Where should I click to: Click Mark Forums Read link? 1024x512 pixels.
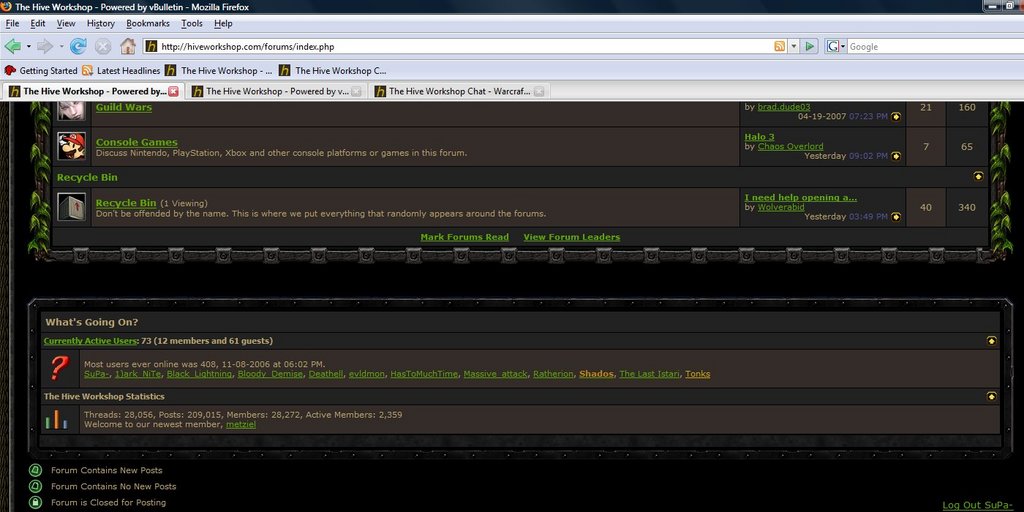[x=464, y=237]
